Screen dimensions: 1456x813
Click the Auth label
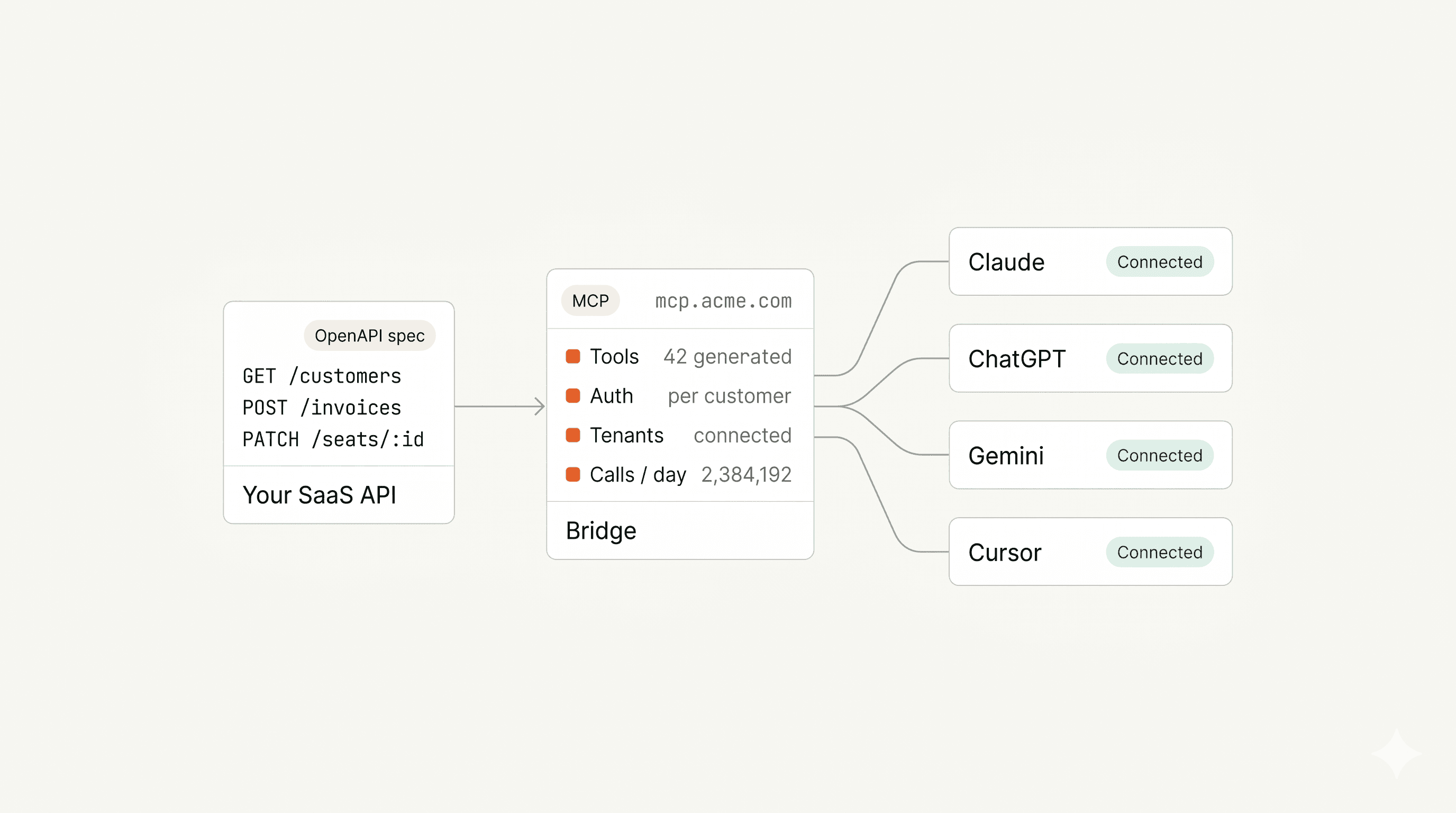(x=612, y=396)
